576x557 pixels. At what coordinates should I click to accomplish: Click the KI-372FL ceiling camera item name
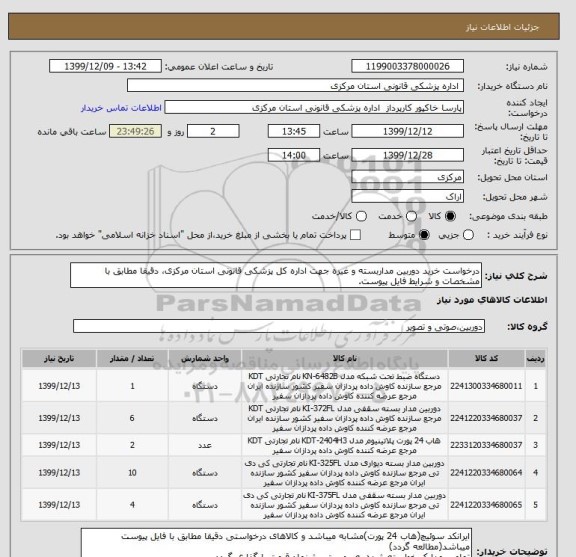pos(345,418)
